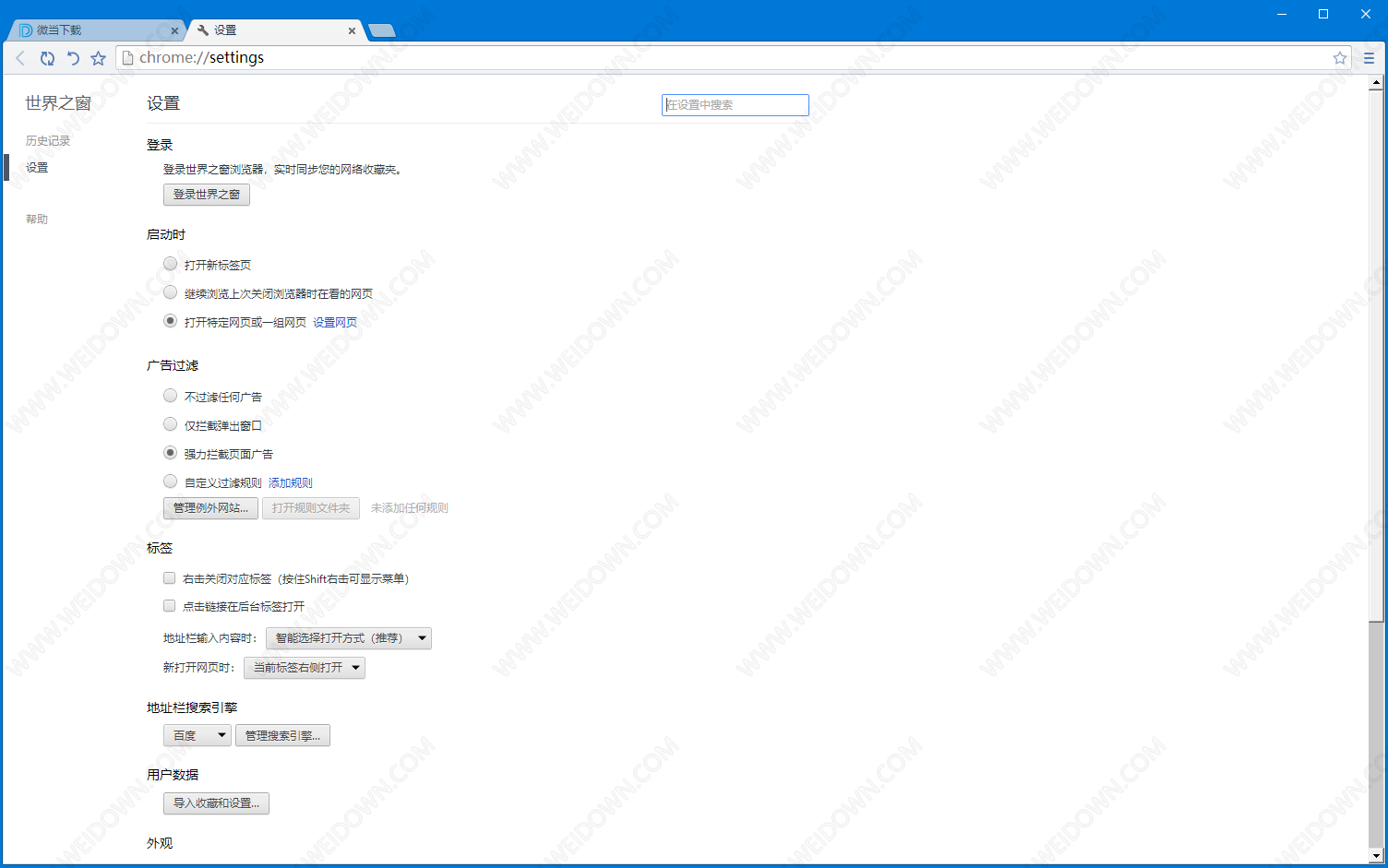Click the 在设置中搜索 search field
This screenshot has height=868, width=1388.
click(736, 105)
